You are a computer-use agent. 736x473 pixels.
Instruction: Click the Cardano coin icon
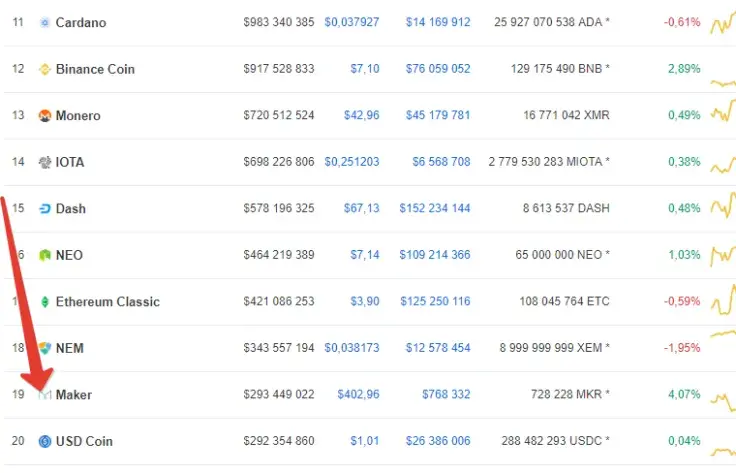(45, 22)
